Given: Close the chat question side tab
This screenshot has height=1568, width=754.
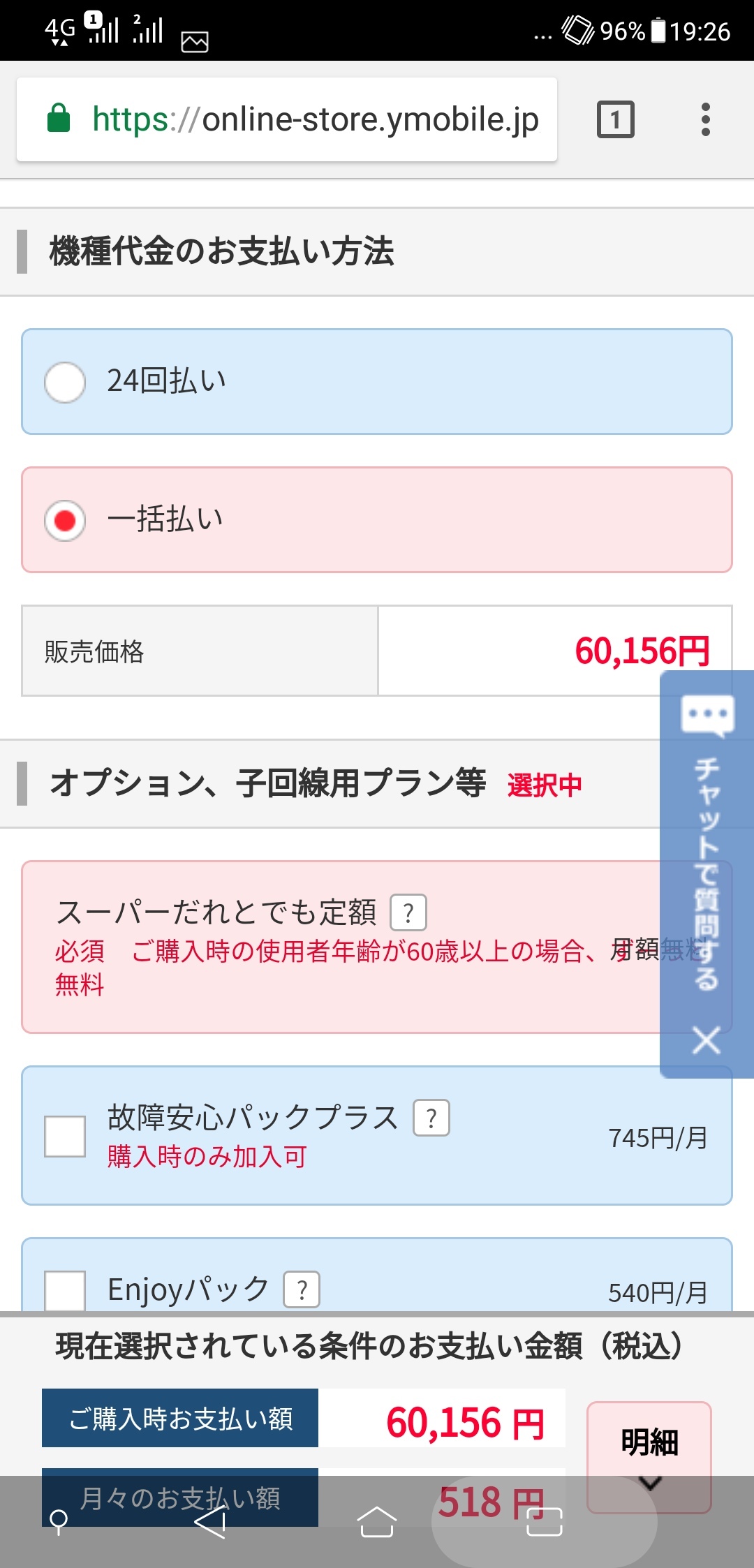Looking at the screenshot, I should (707, 1040).
